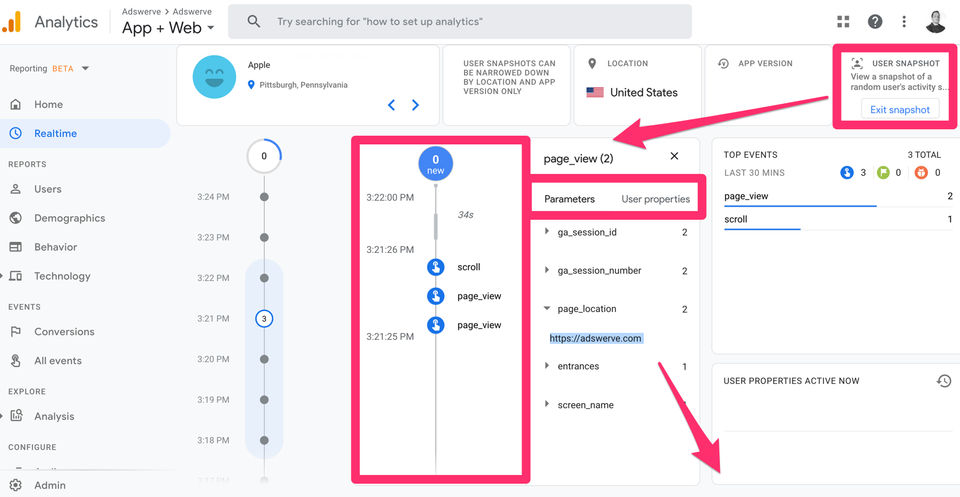
Task: Expand the screen_name parameter
Action: coord(547,404)
